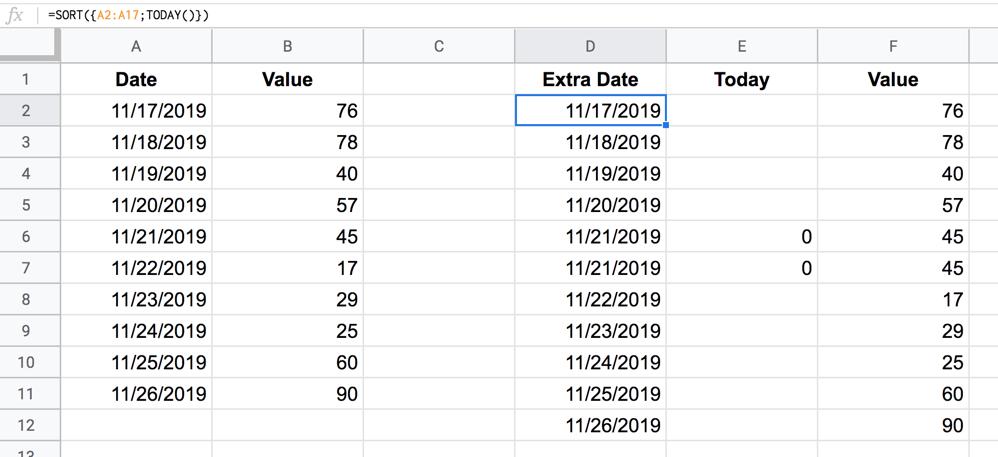Select cell A9 showing 11/24/2019
998x457 pixels.
[x=136, y=331]
